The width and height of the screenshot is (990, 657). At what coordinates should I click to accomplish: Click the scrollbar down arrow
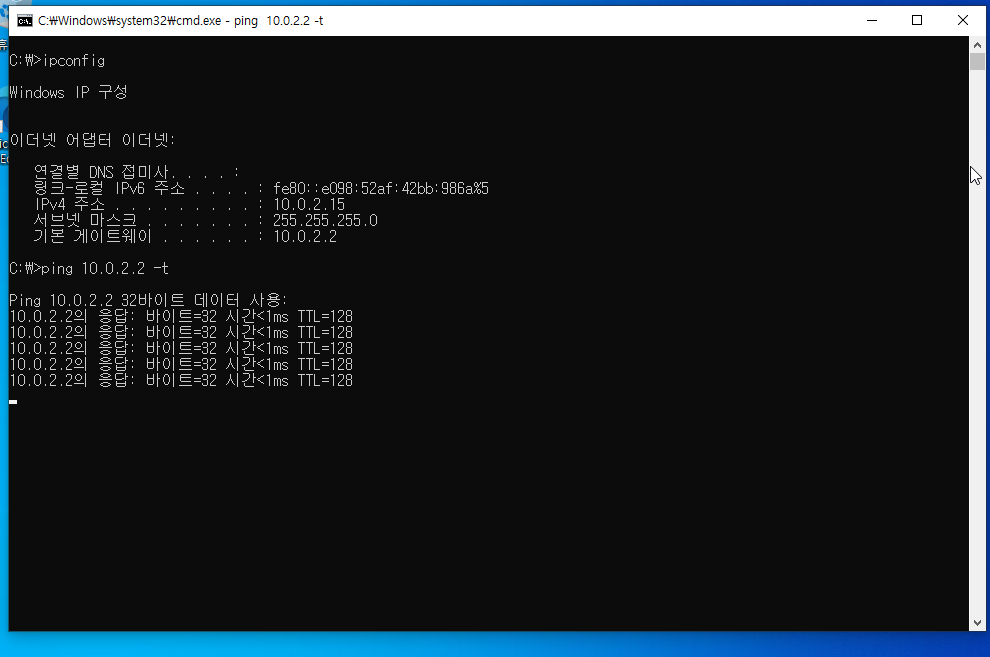click(977, 623)
